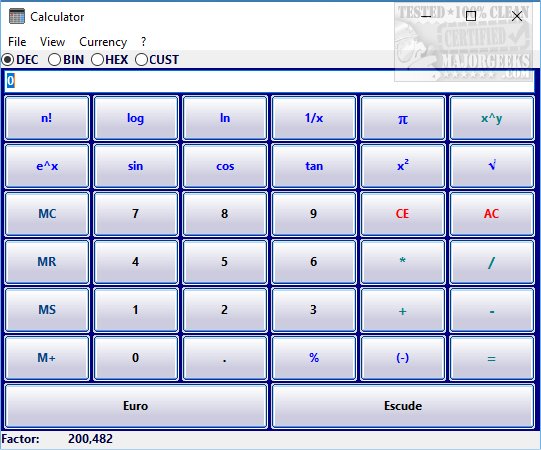Open the File menu
The width and height of the screenshot is (541, 450).
17,42
